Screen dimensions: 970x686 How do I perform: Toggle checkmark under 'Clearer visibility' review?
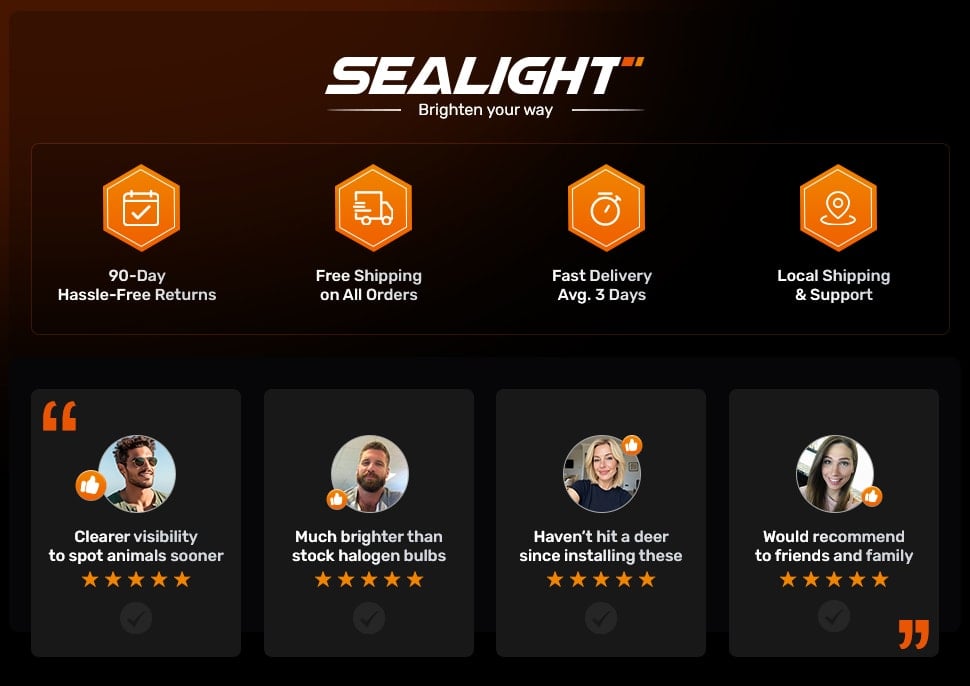coord(136,619)
